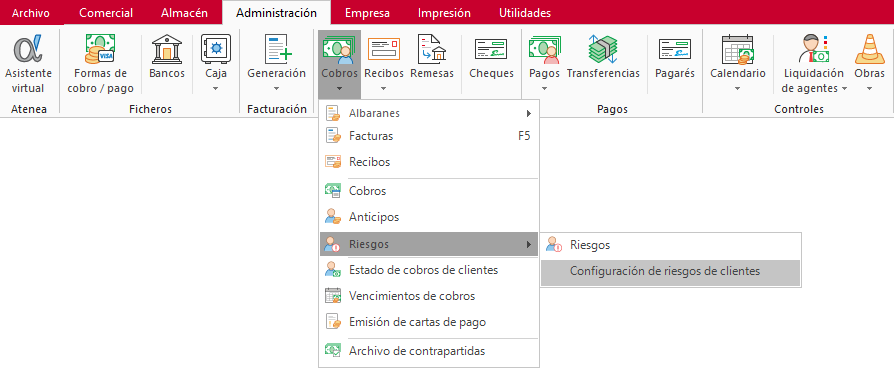Choose Archivo de contrapartidas entry
Viewport: 894px width, 368px height.
click(429, 351)
